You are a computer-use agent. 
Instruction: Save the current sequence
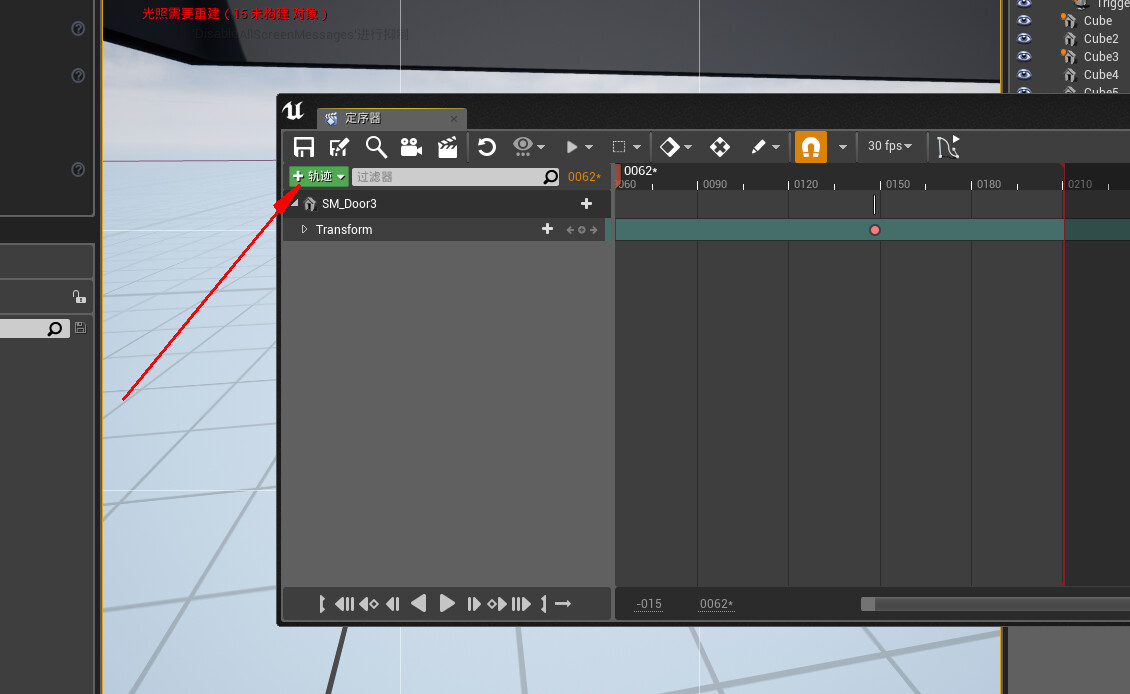point(303,146)
